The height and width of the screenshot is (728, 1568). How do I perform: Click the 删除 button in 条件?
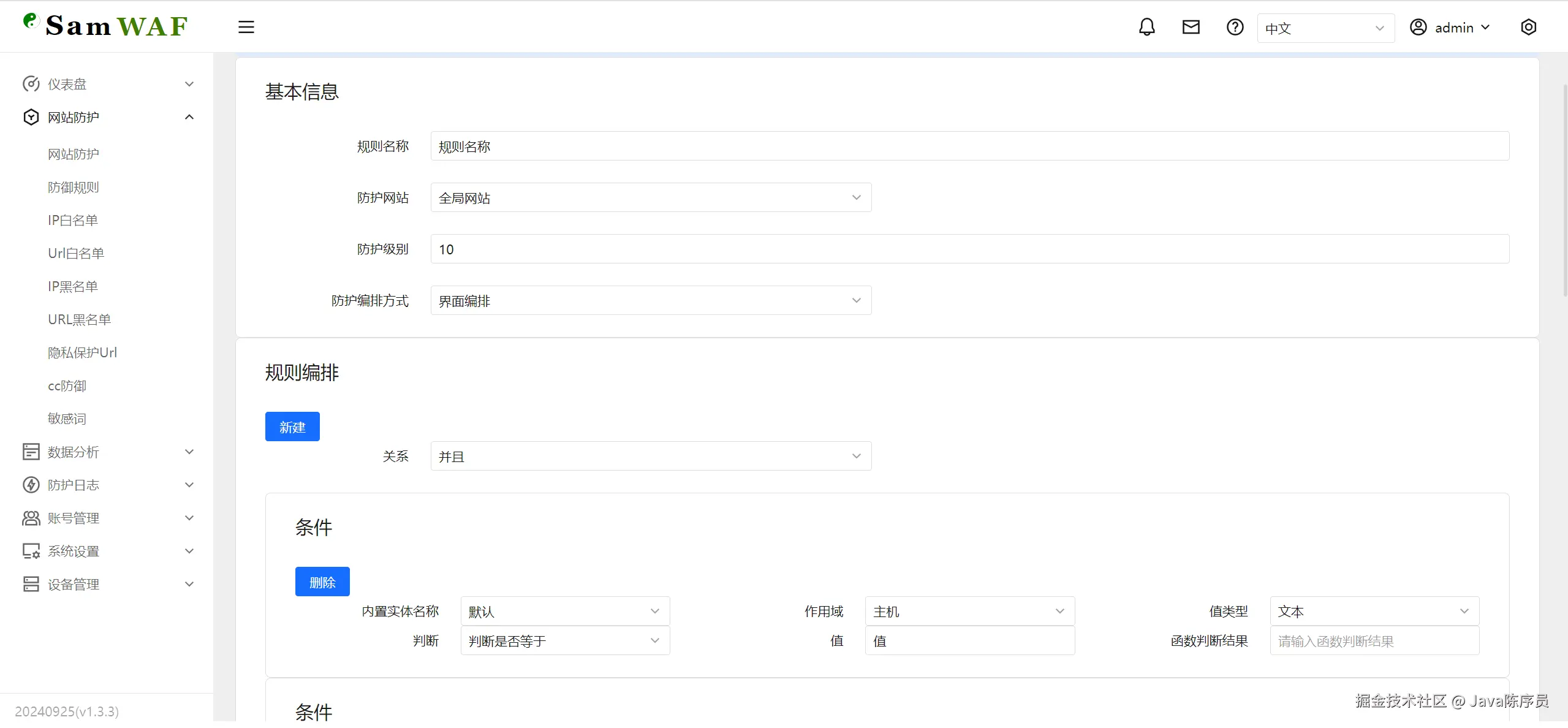pos(322,582)
